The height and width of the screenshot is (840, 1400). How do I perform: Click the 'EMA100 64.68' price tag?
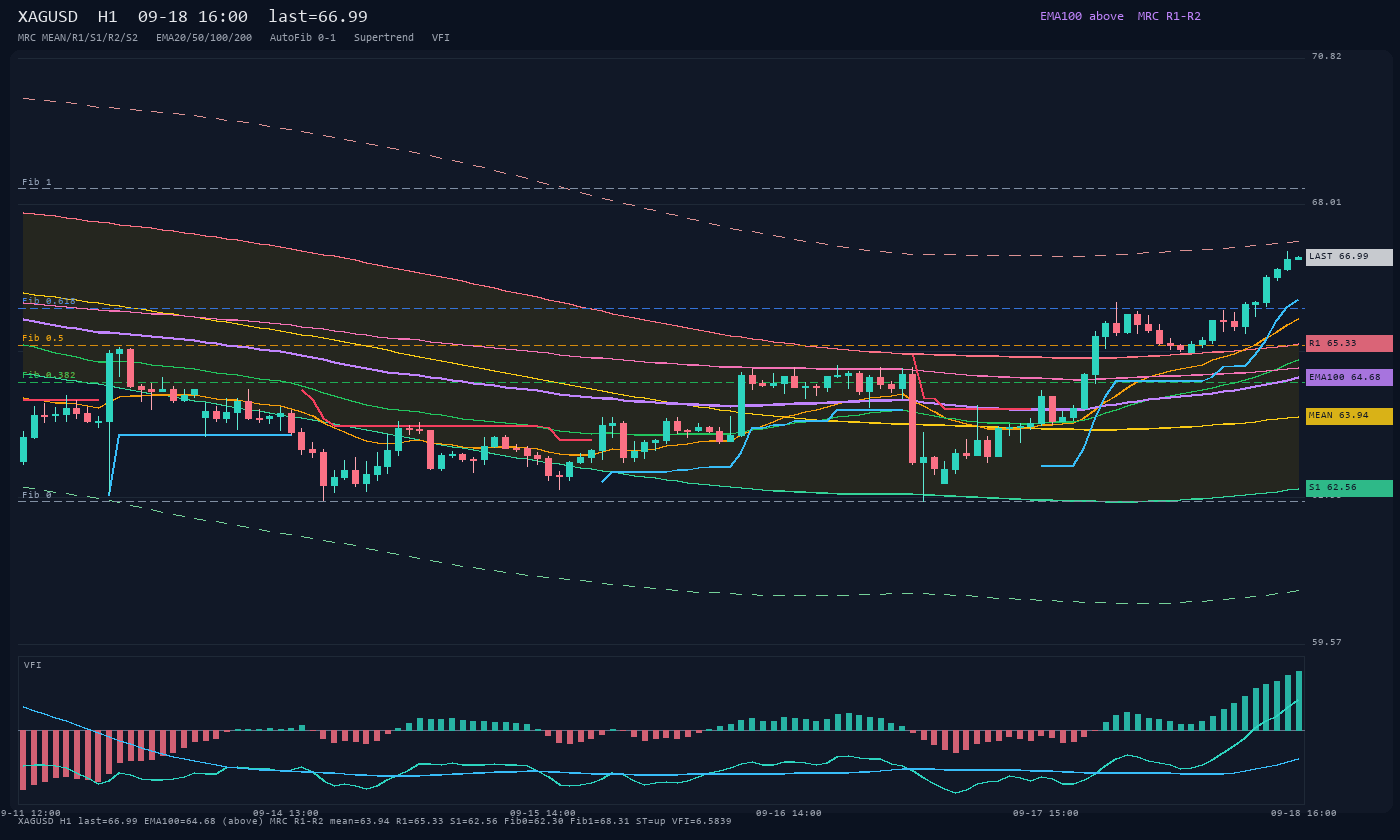pos(1349,377)
